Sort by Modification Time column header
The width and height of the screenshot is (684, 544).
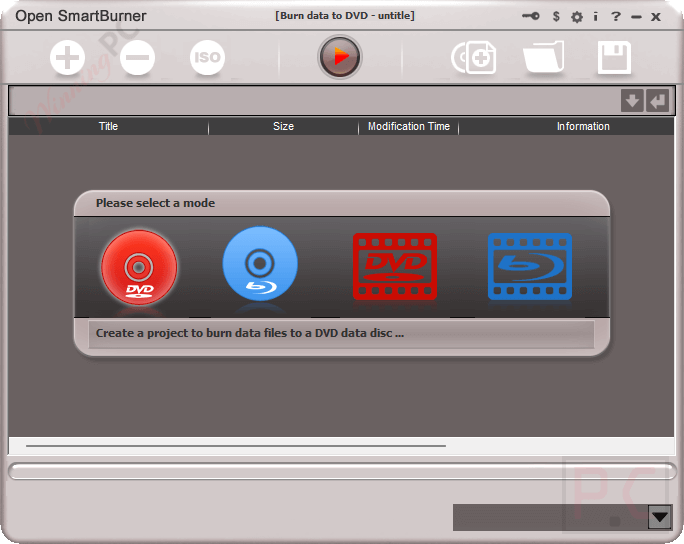[409, 127]
